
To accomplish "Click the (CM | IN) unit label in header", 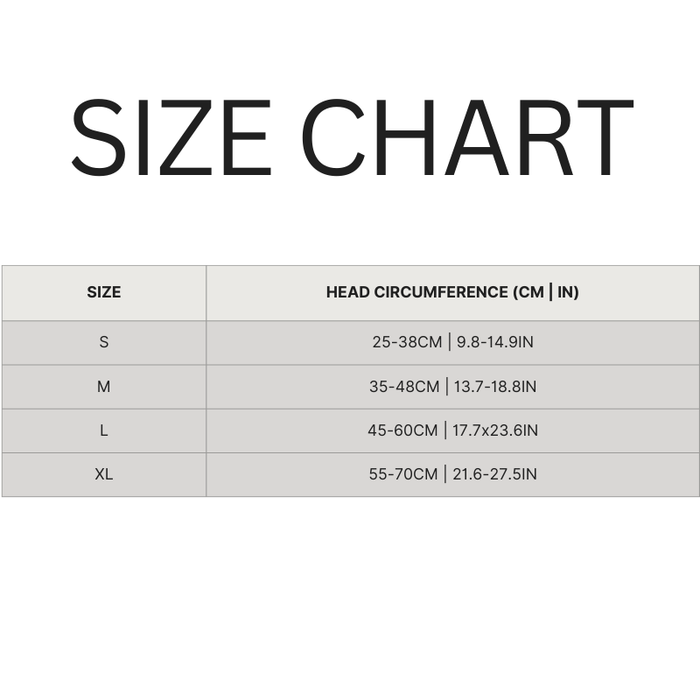I will coord(545,293).
